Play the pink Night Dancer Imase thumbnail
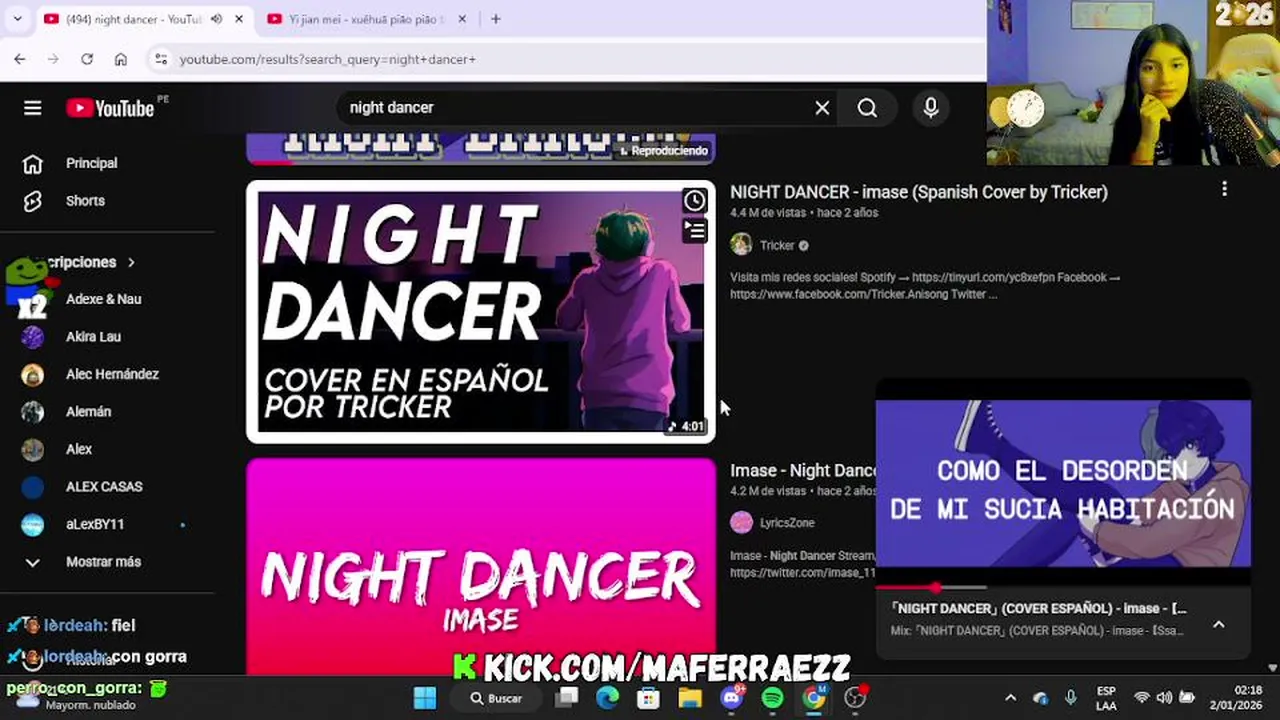The image size is (1280, 720). tap(480, 567)
